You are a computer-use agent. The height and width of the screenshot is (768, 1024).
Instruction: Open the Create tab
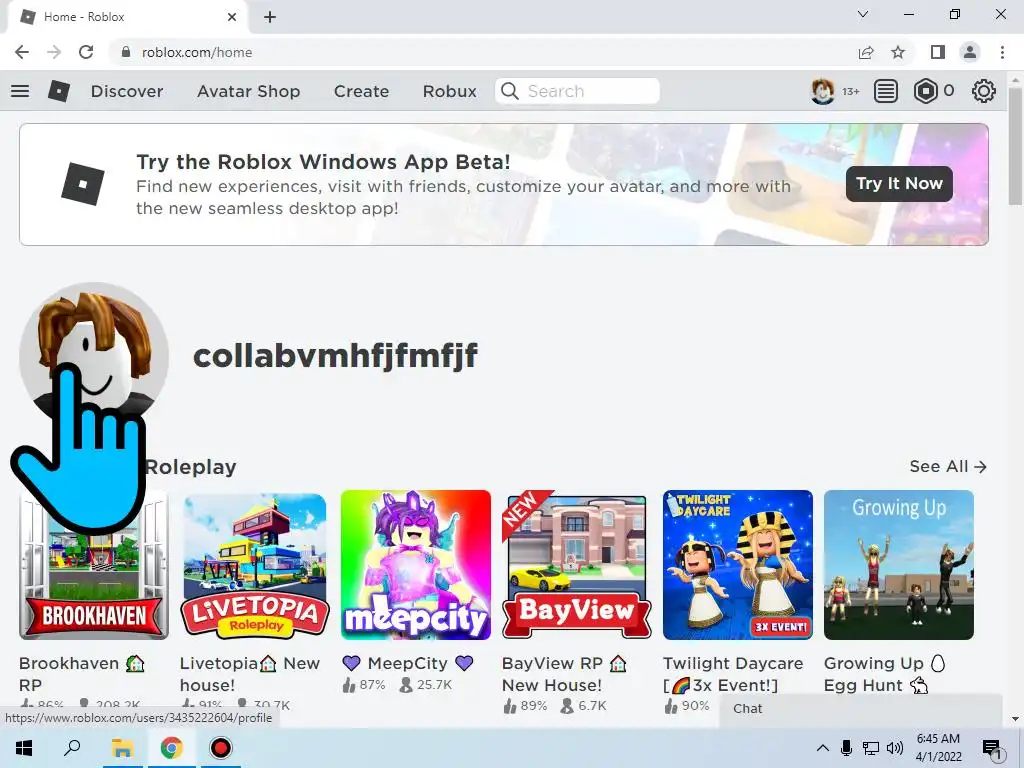[x=361, y=91]
